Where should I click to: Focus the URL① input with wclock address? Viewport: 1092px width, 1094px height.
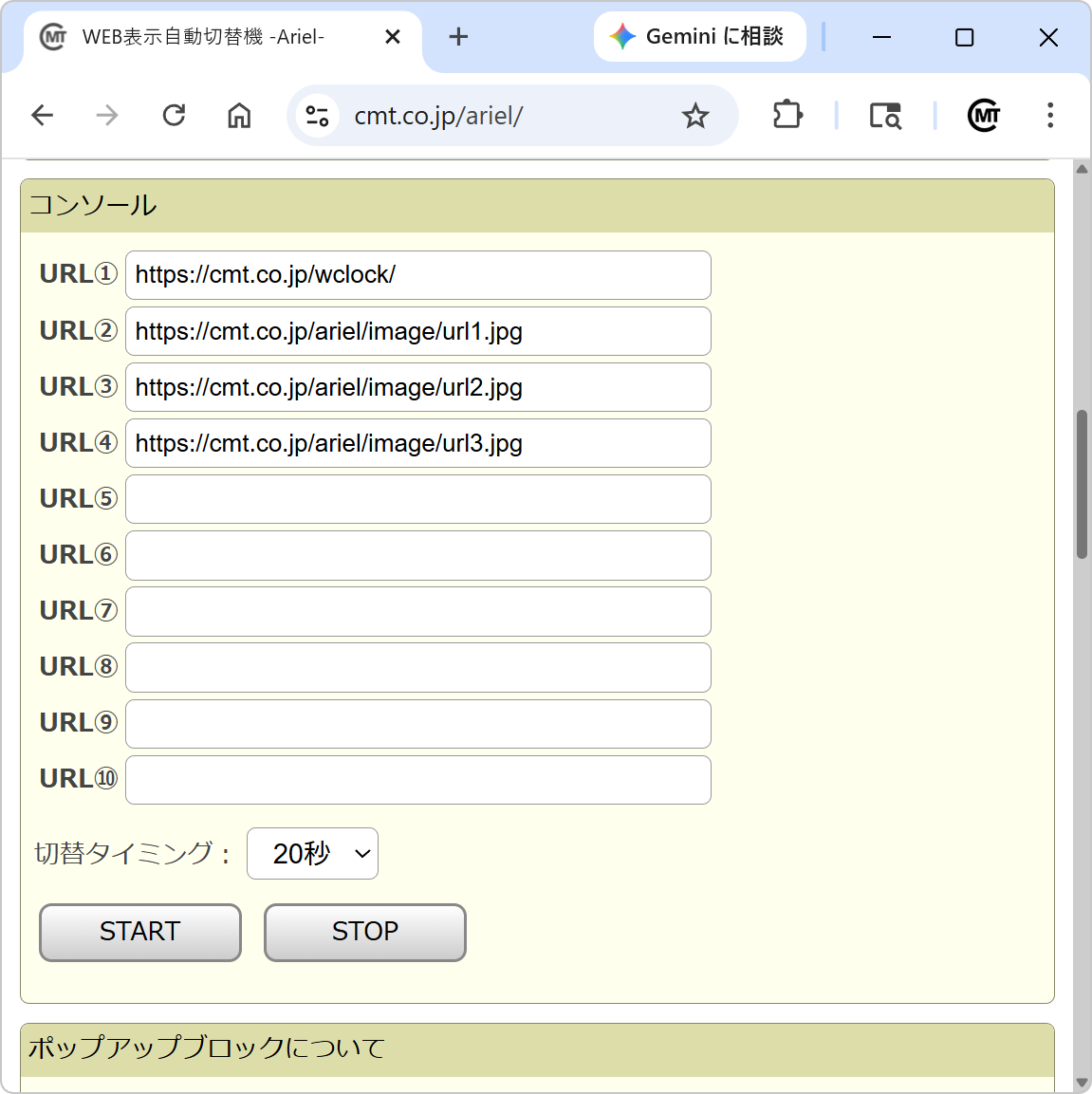(x=417, y=275)
